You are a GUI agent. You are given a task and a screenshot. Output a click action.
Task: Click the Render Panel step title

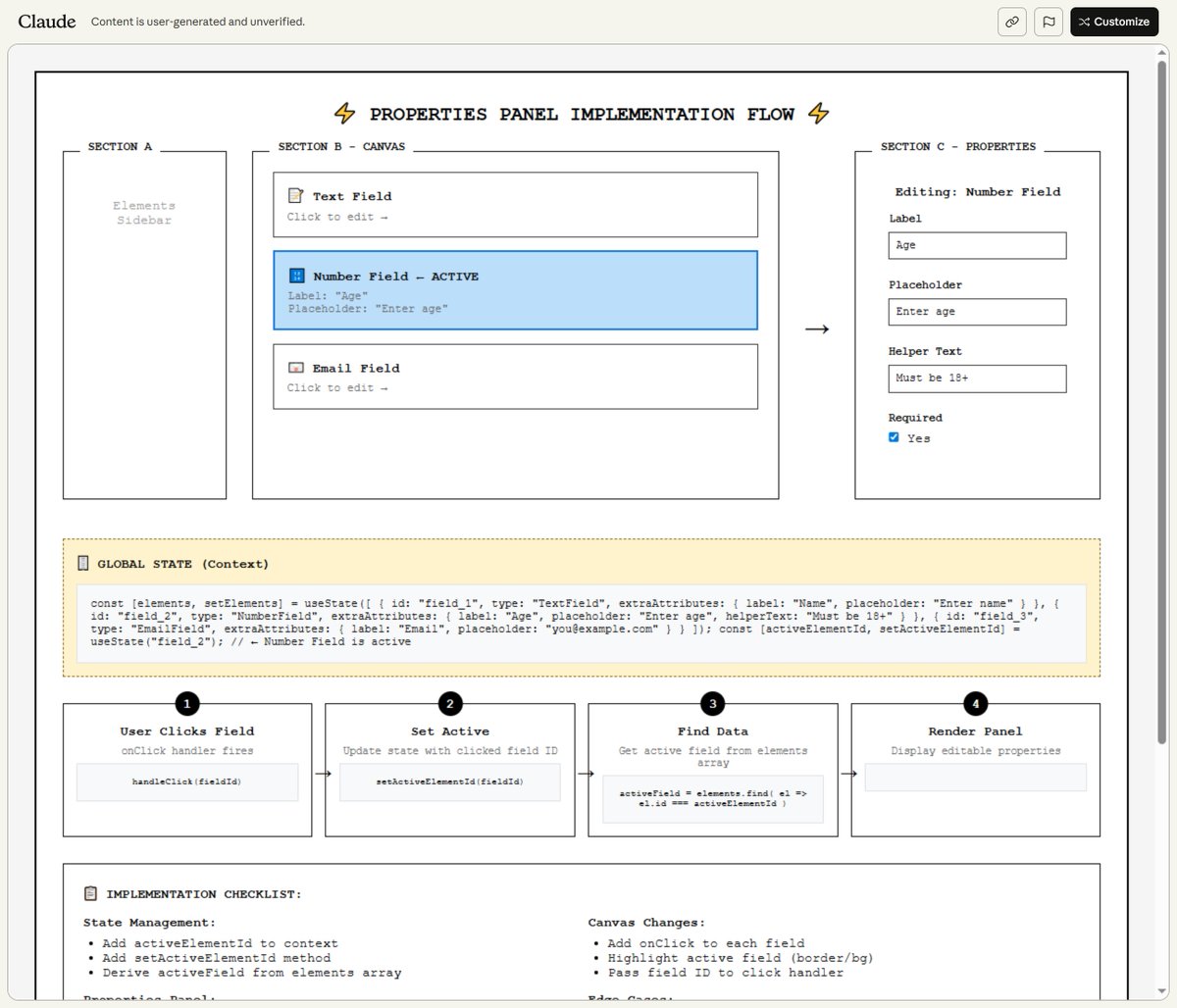pos(976,731)
